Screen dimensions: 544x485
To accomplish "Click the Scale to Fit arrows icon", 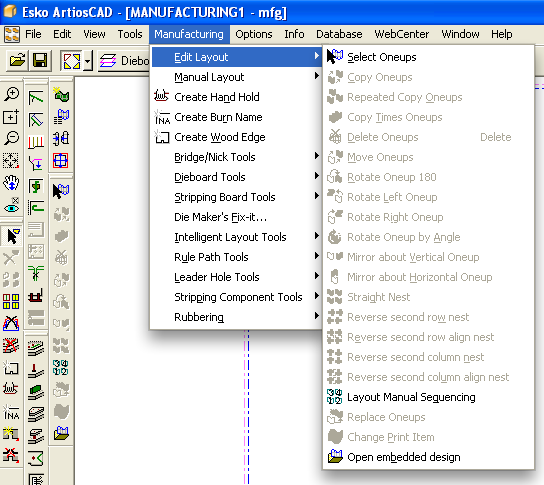I will [x=11, y=161].
